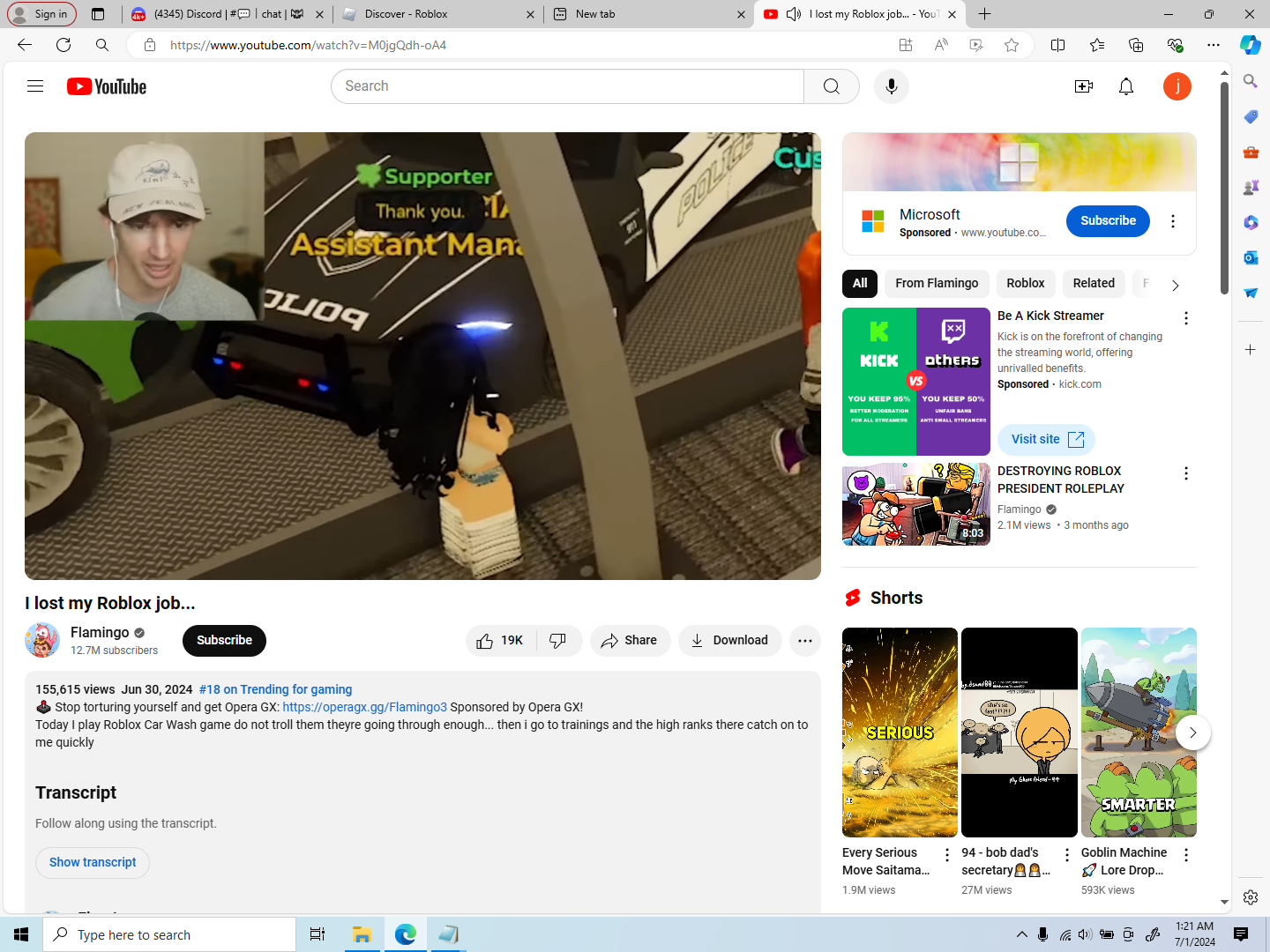Open the 94 - bob dad's secretary short
1270x952 pixels.
tap(1020, 733)
